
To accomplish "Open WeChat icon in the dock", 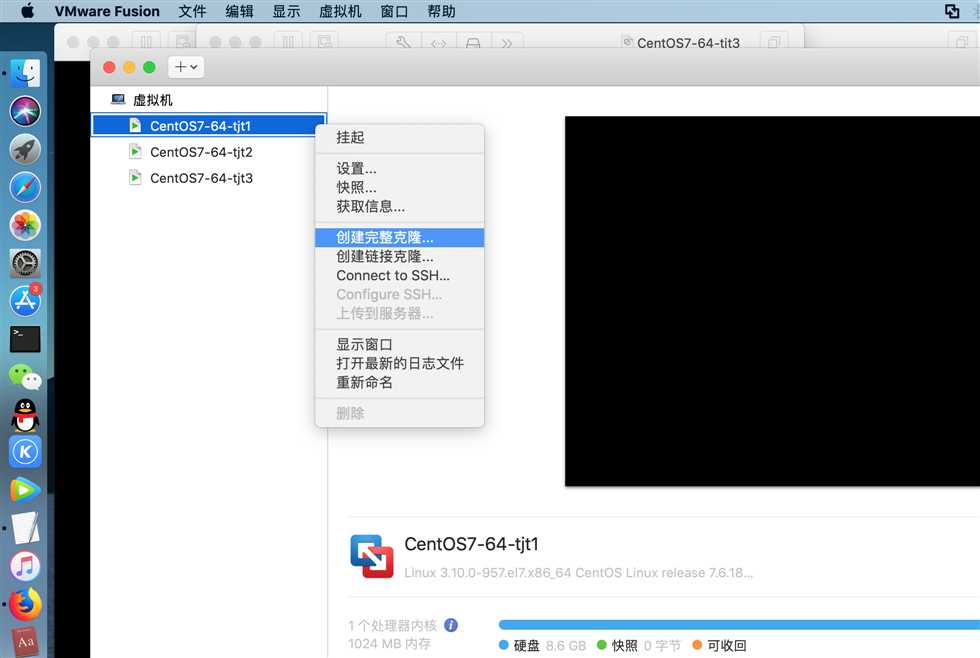I will click(x=25, y=377).
